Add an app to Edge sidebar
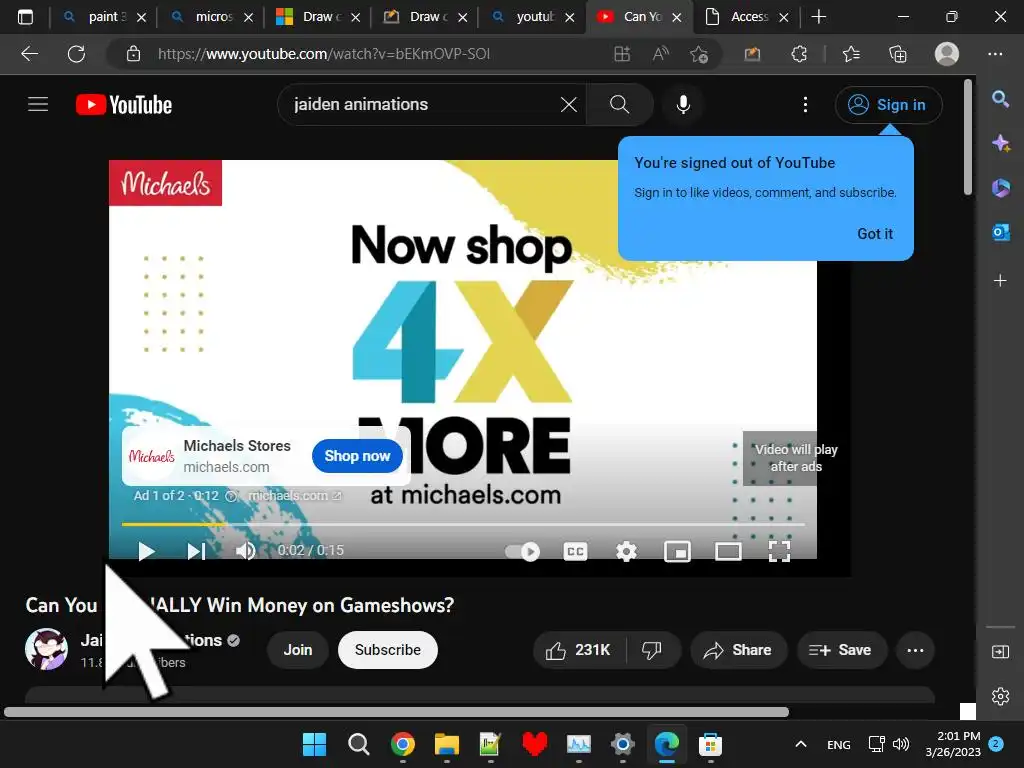 pyautogui.click(x=1000, y=281)
